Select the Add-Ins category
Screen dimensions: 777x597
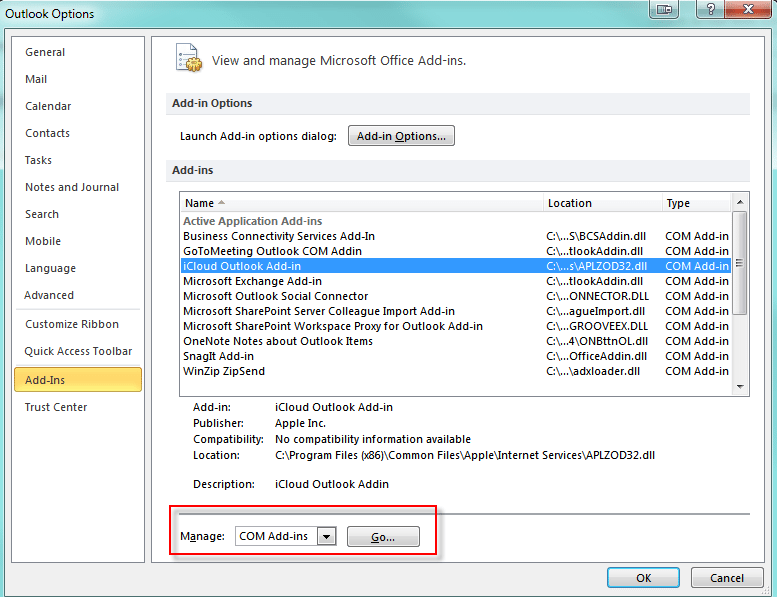(x=78, y=380)
